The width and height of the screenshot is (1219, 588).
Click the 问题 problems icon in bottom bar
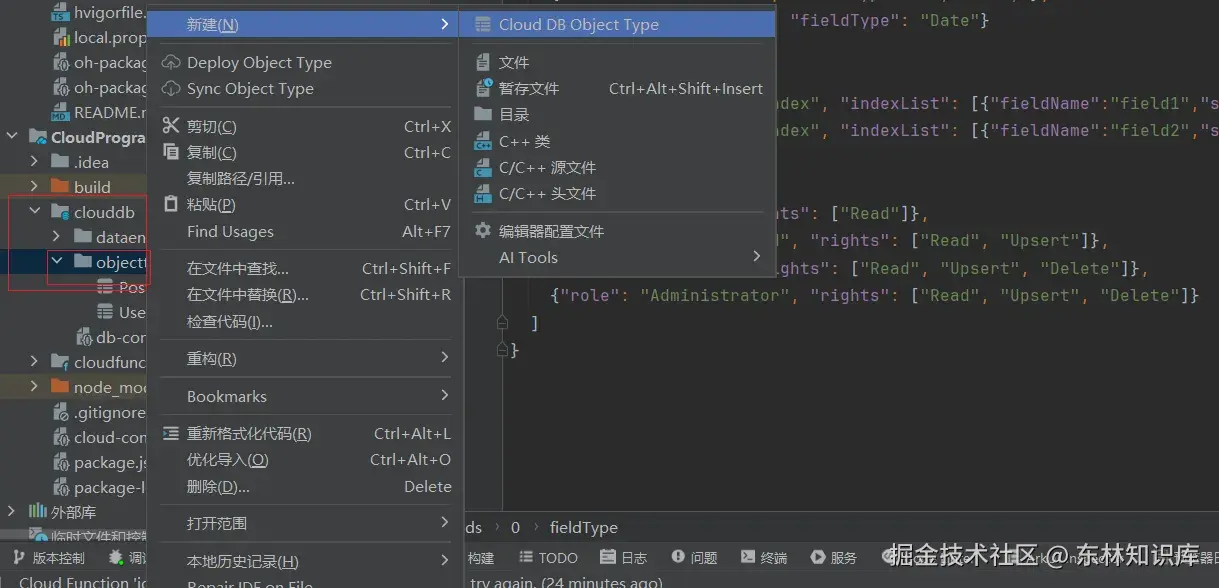pyautogui.click(x=678, y=557)
